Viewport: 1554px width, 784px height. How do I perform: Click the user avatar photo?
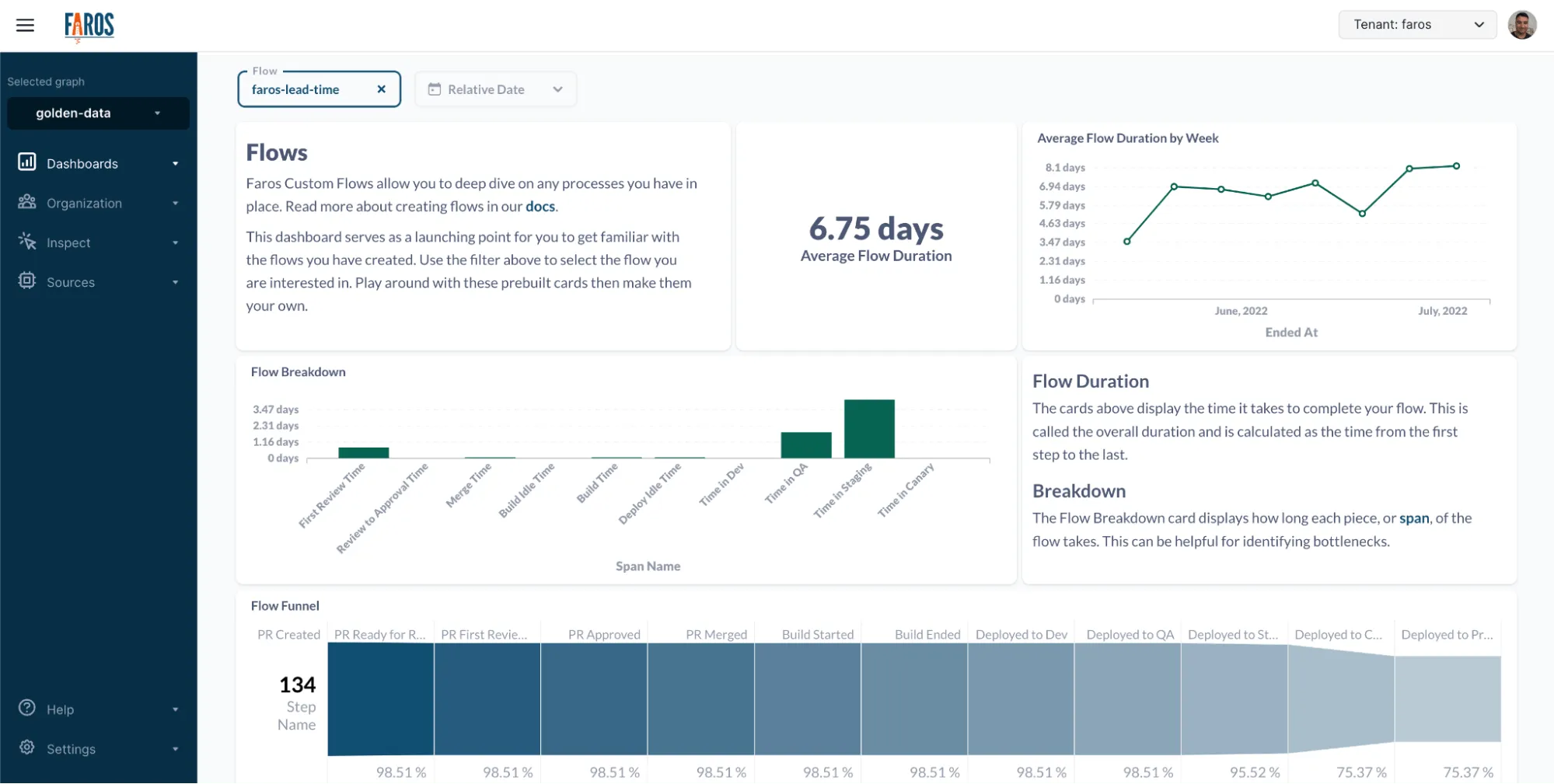click(x=1523, y=24)
